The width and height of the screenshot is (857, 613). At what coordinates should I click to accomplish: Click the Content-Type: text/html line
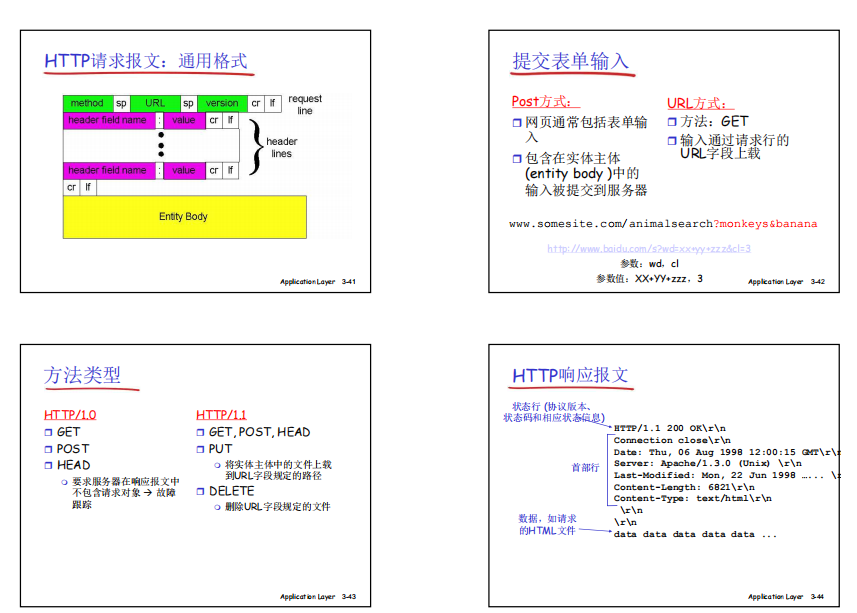tap(692, 498)
